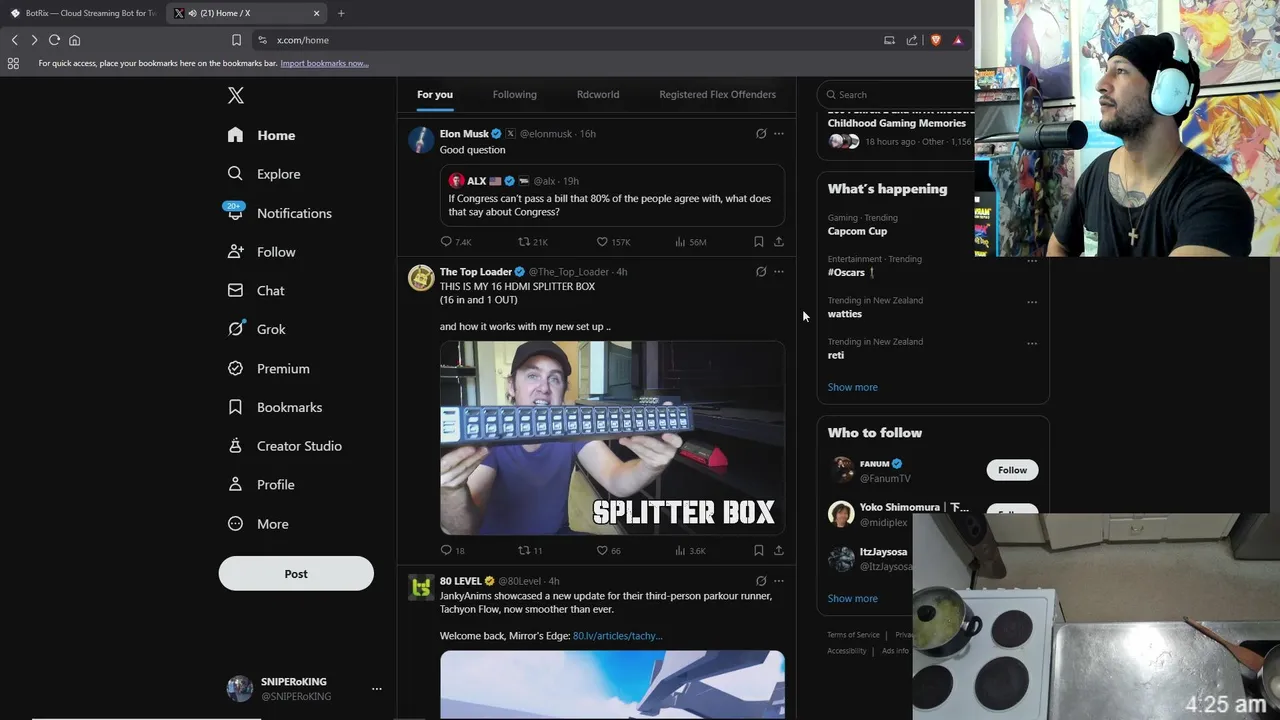The height and width of the screenshot is (720, 1280).
Task: Go back in the browser
Action: pyautogui.click(x=14, y=40)
